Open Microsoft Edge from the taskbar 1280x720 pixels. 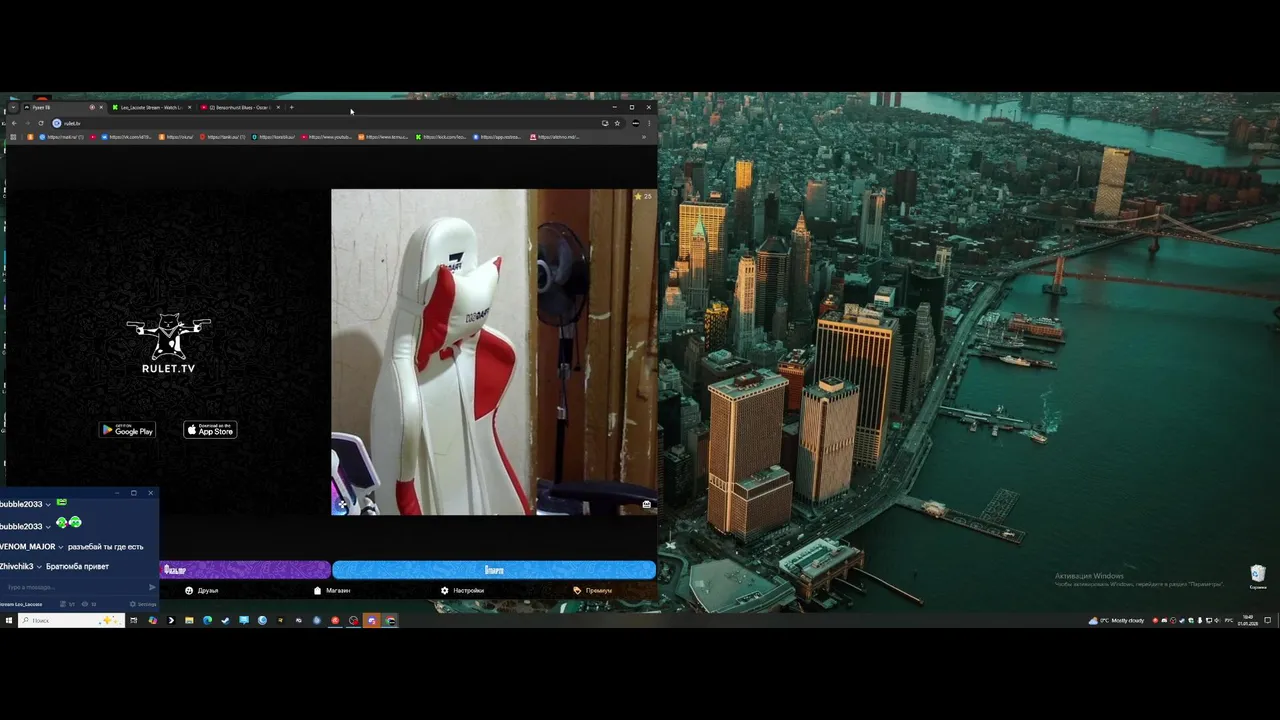(207, 621)
